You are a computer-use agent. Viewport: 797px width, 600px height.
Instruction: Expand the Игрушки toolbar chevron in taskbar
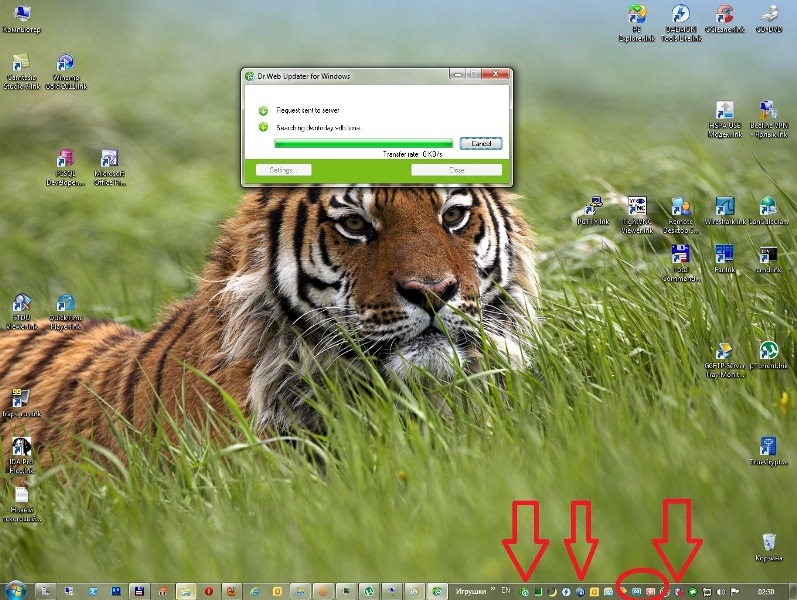pos(492,591)
